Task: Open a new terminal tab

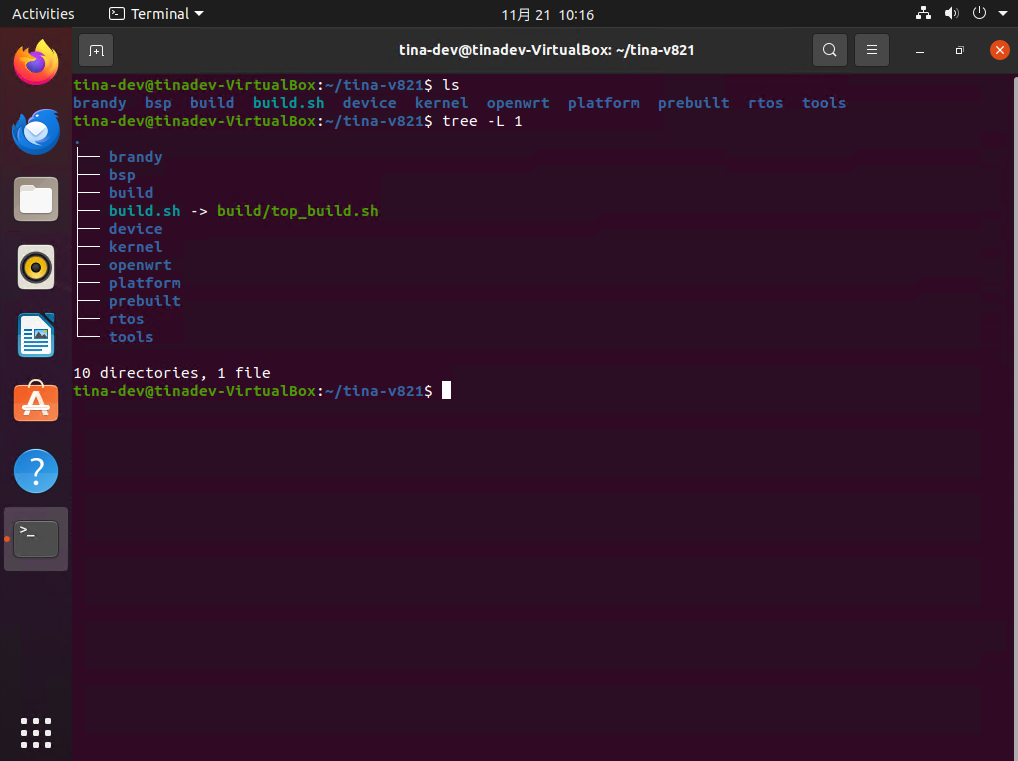Action: pyautogui.click(x=96, y=50)
